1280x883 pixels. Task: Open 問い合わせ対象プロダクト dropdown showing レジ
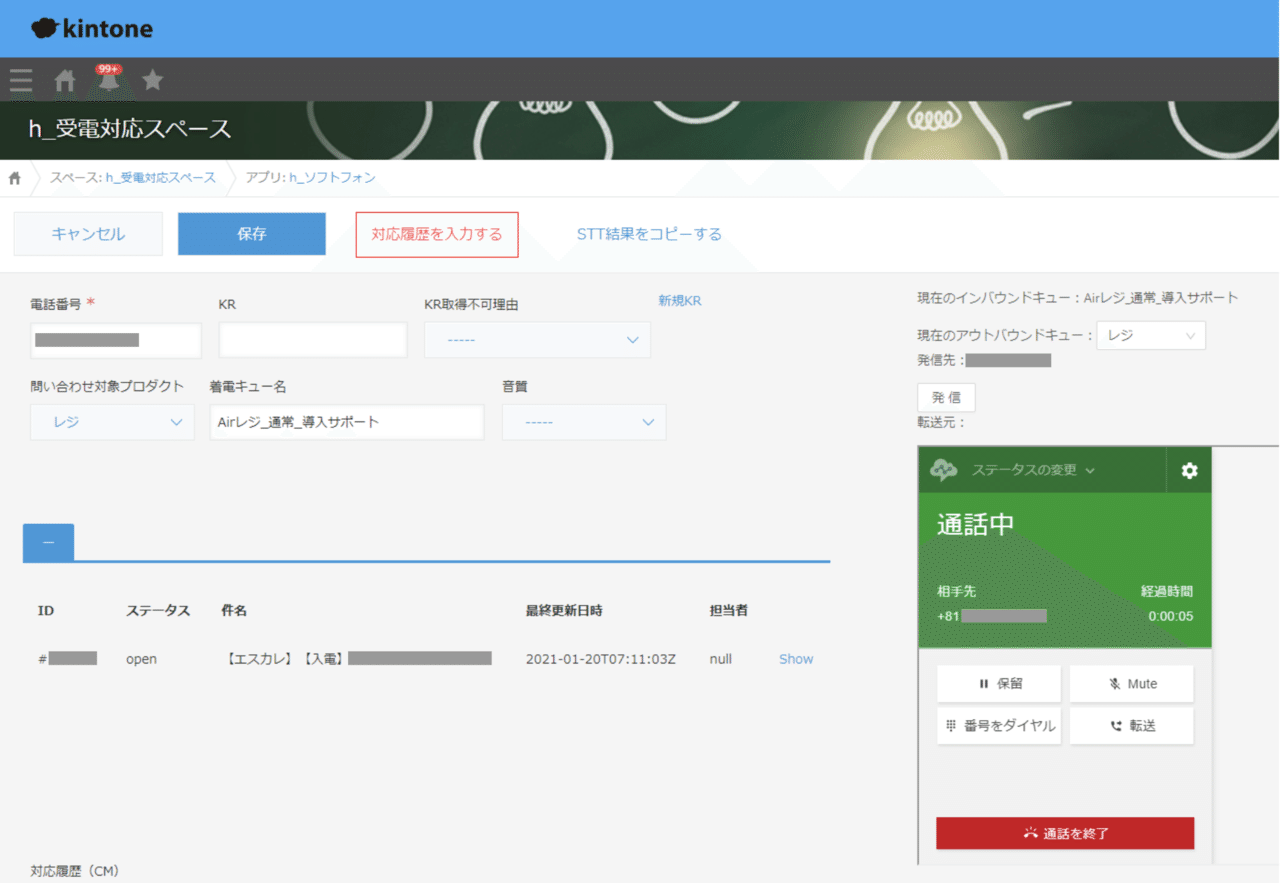pos(112,422)
